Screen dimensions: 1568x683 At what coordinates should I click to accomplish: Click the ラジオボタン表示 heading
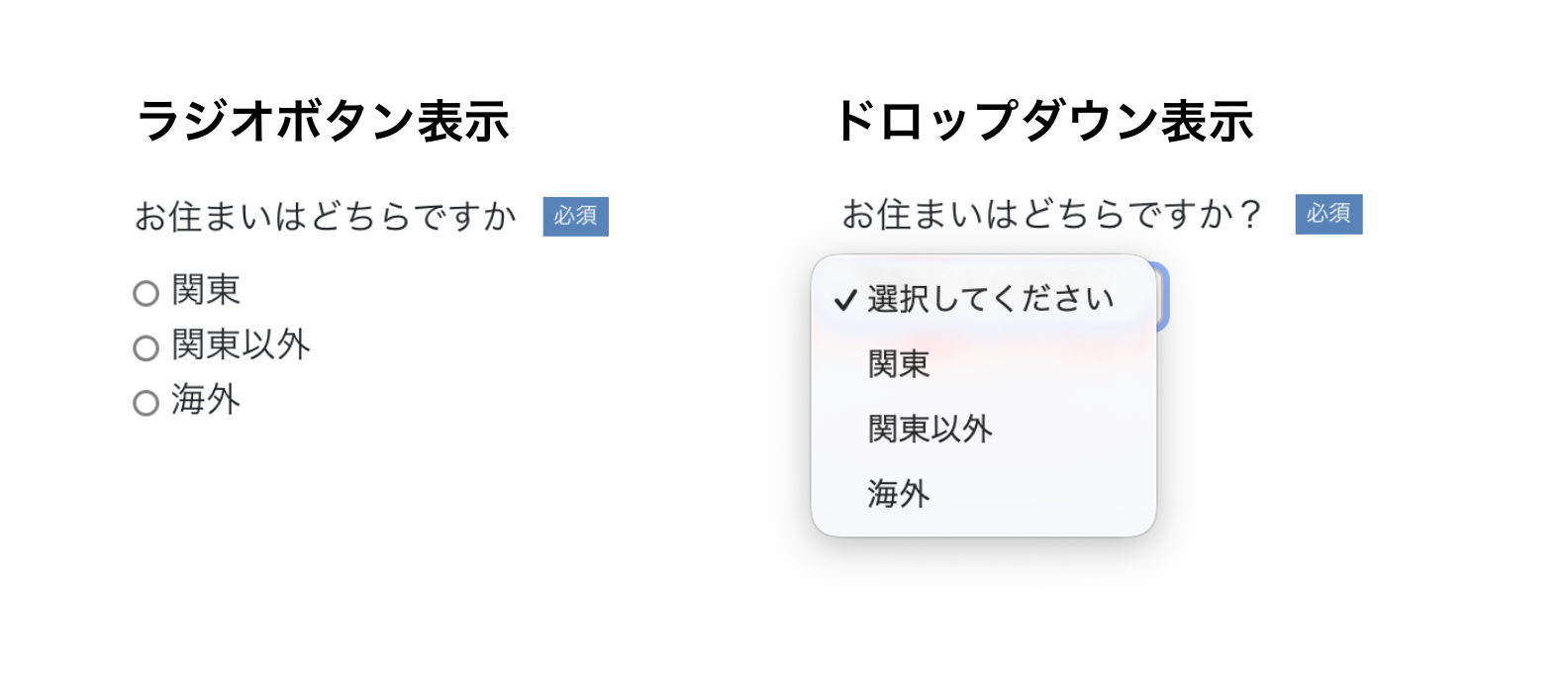point(323,122)
